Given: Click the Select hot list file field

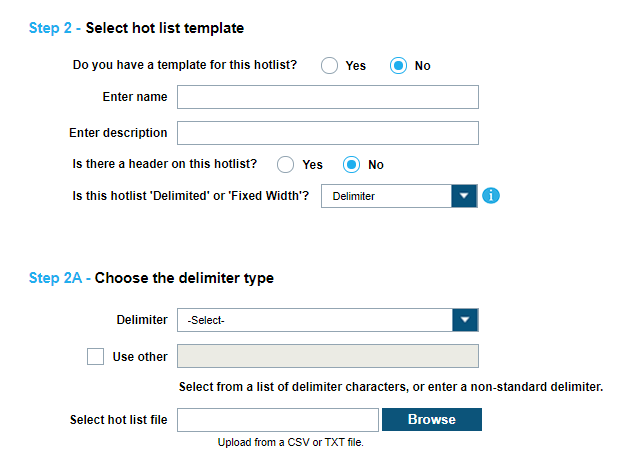Looking at the screenshot, I should (x=278, y=420).
